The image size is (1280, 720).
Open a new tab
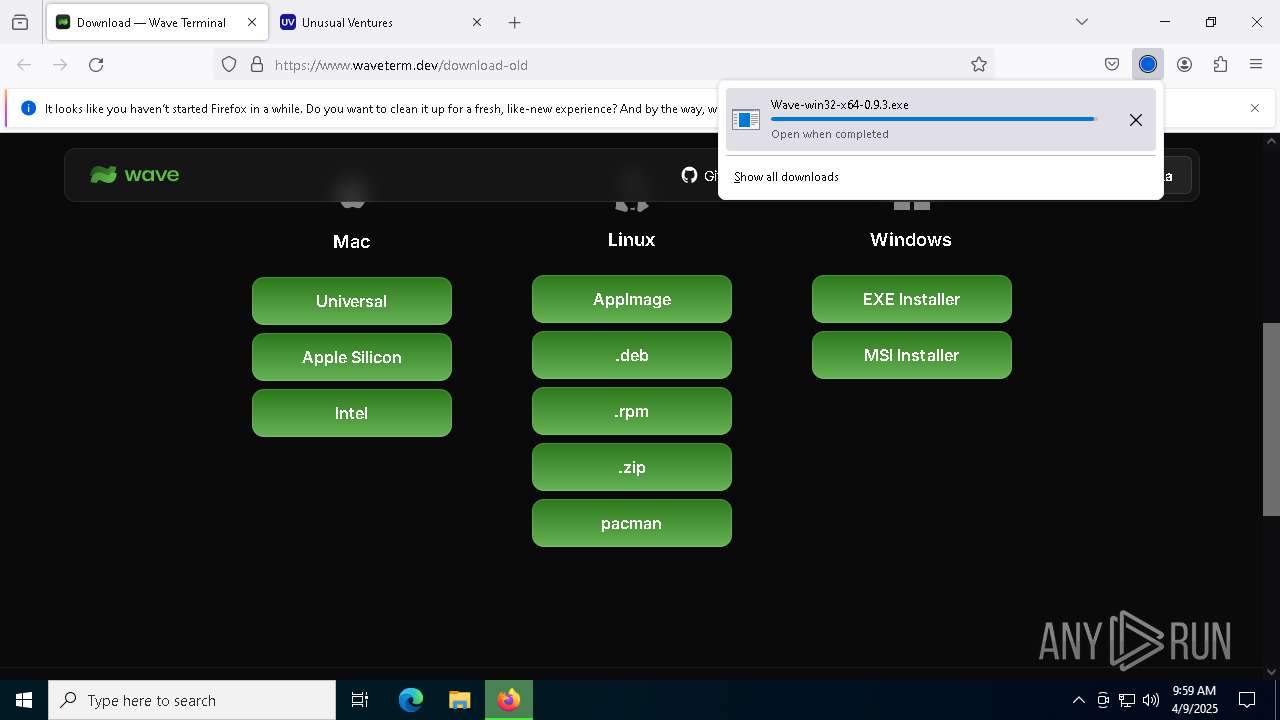tap(514, 22)
